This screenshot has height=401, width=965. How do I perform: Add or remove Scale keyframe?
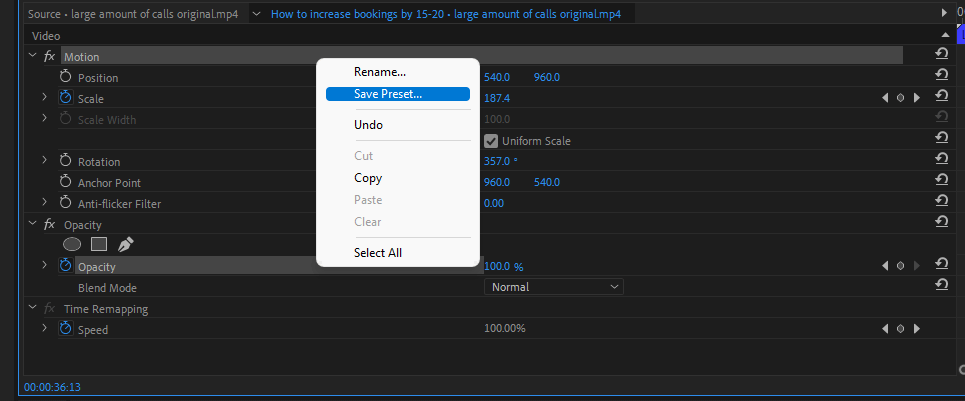coord(900,98)
